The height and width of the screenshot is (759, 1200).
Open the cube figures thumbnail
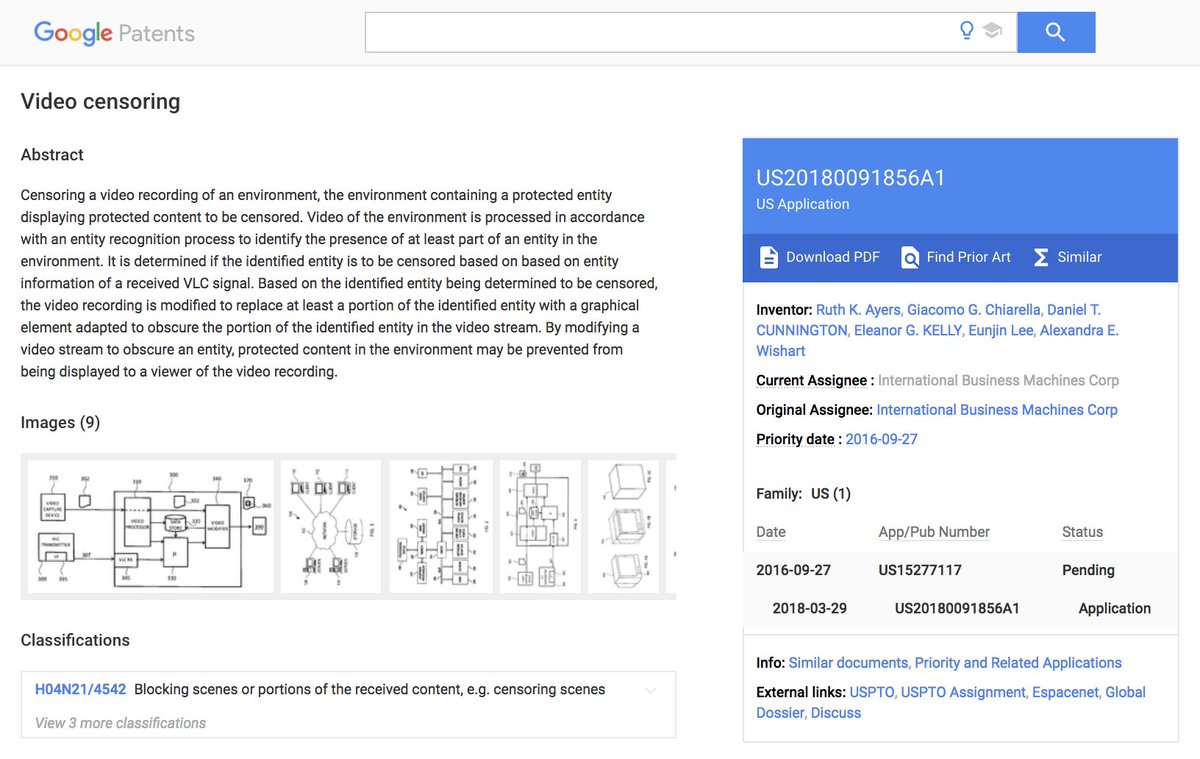(x=623, y=526)
